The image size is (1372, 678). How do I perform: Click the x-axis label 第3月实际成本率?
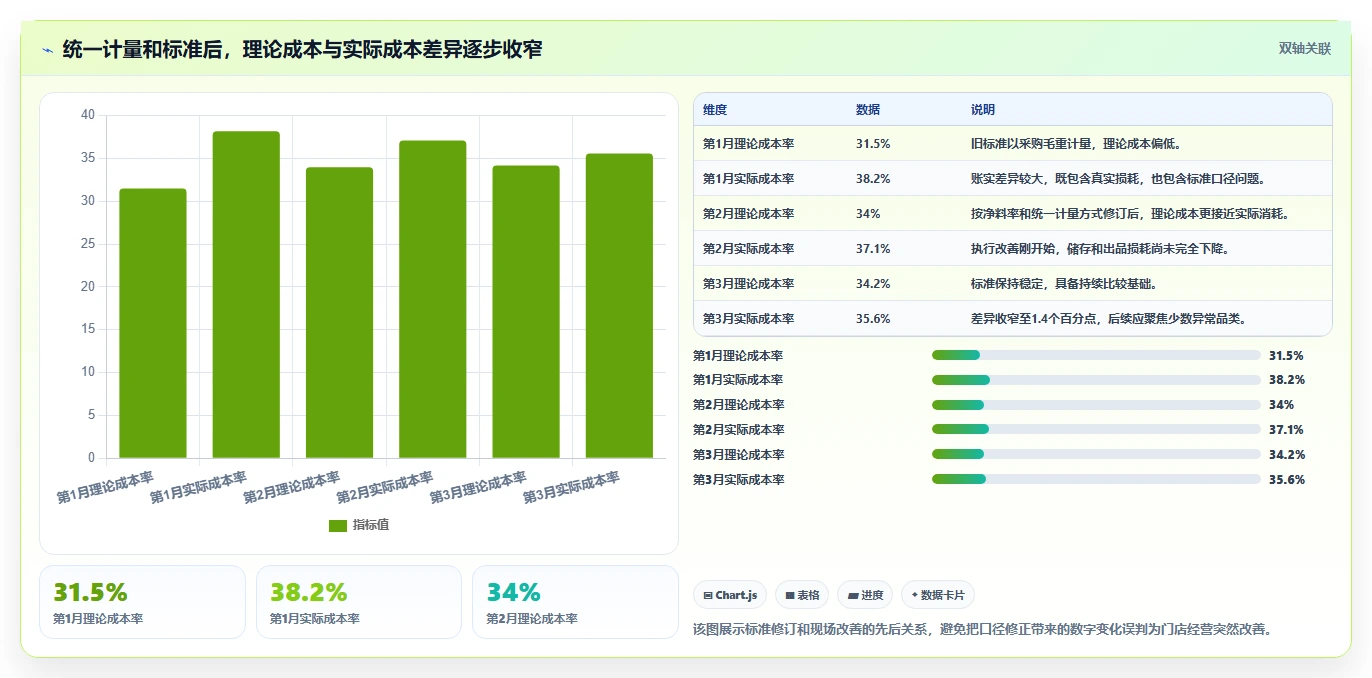click(572, 488)
